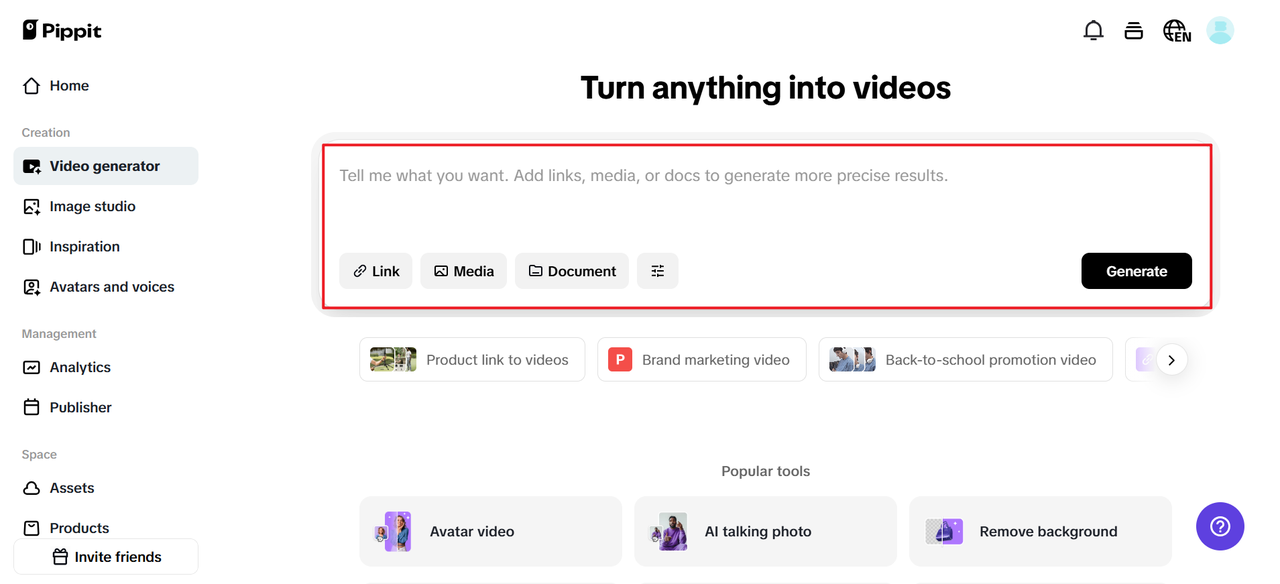Open the notifications bell
Image resolution: width=1280 pixels, height=584 pixels.
[1093, 31]
